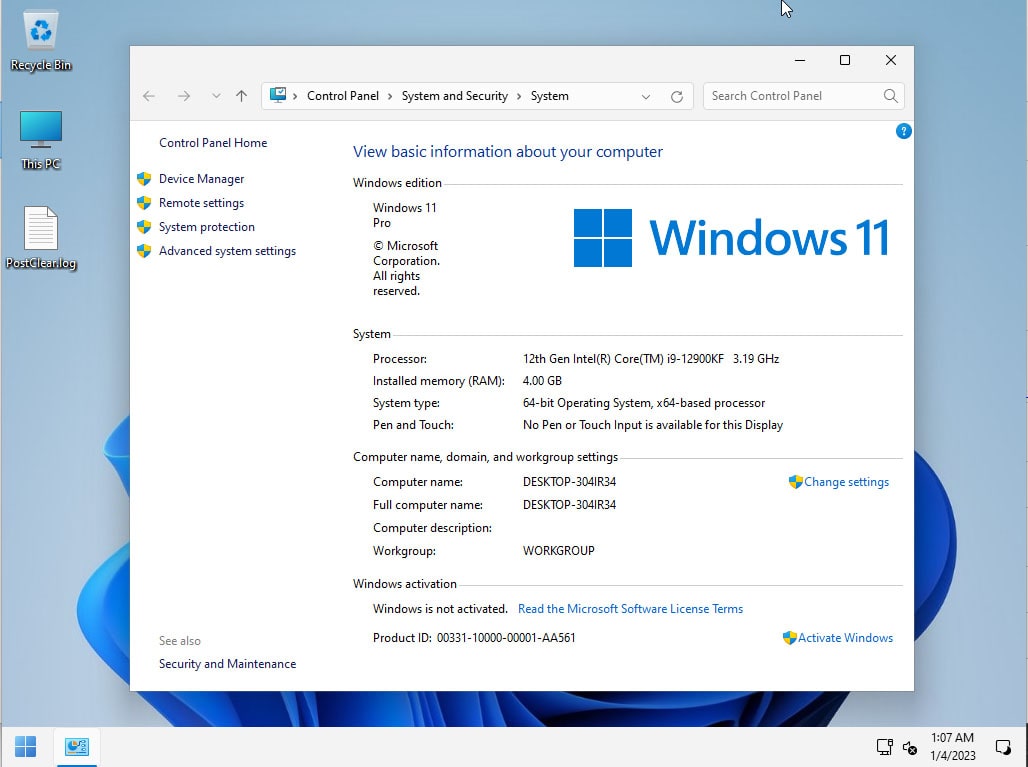Click the search magnifier icon

click(x=890, y=96)
